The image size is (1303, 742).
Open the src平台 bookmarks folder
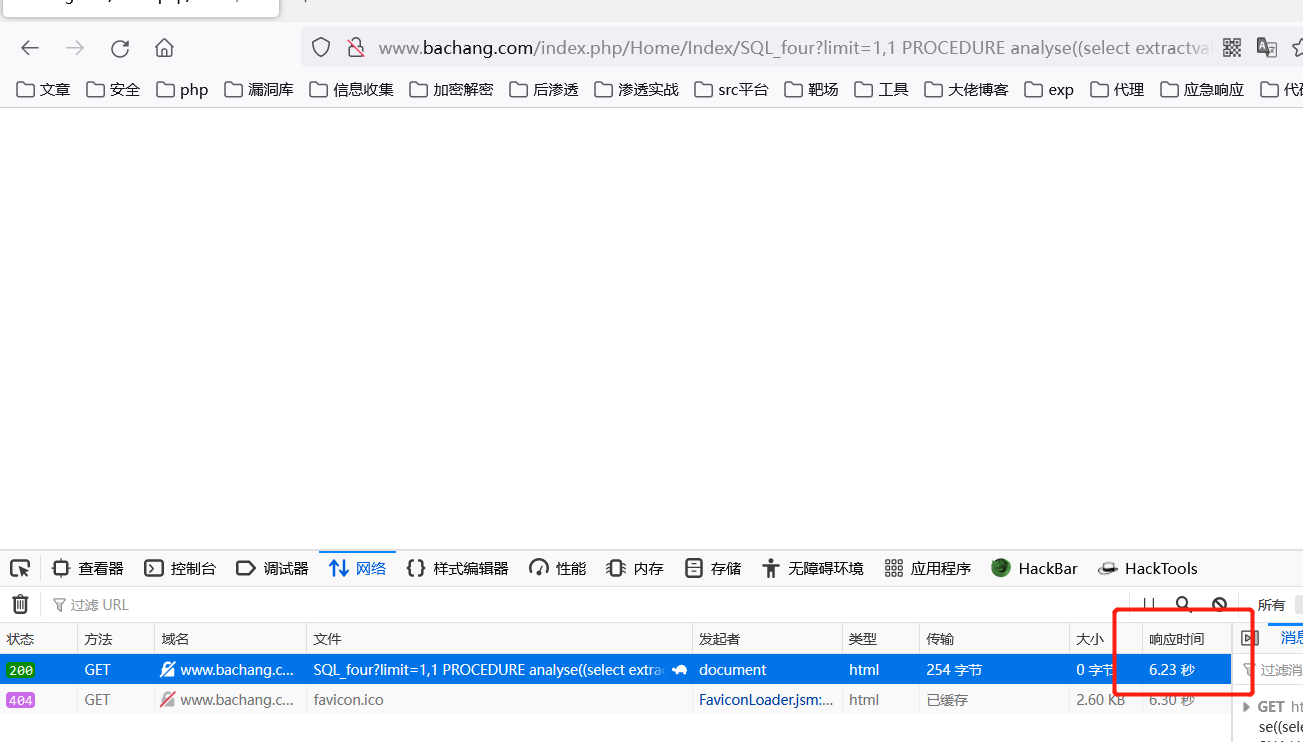732,90
